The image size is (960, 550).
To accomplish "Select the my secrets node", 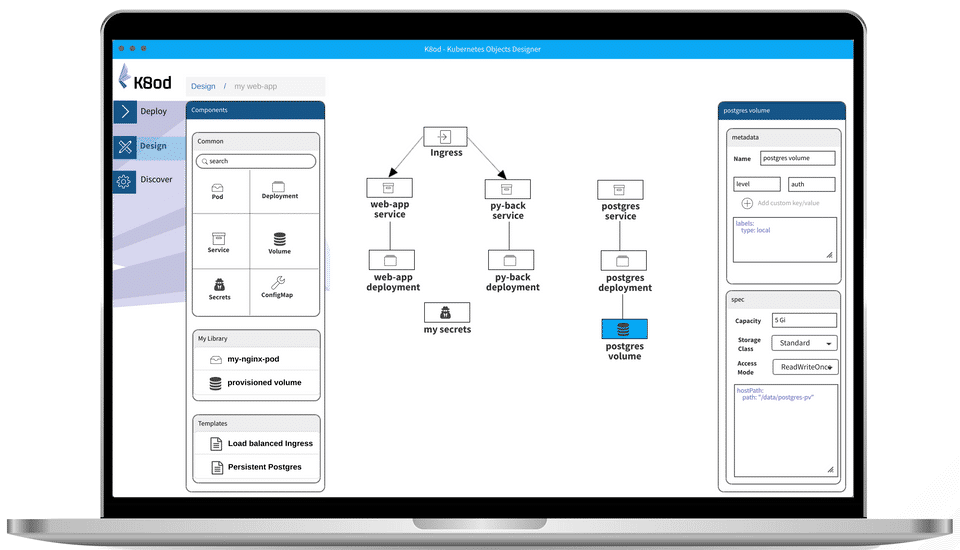I will (x=447, y=312).
